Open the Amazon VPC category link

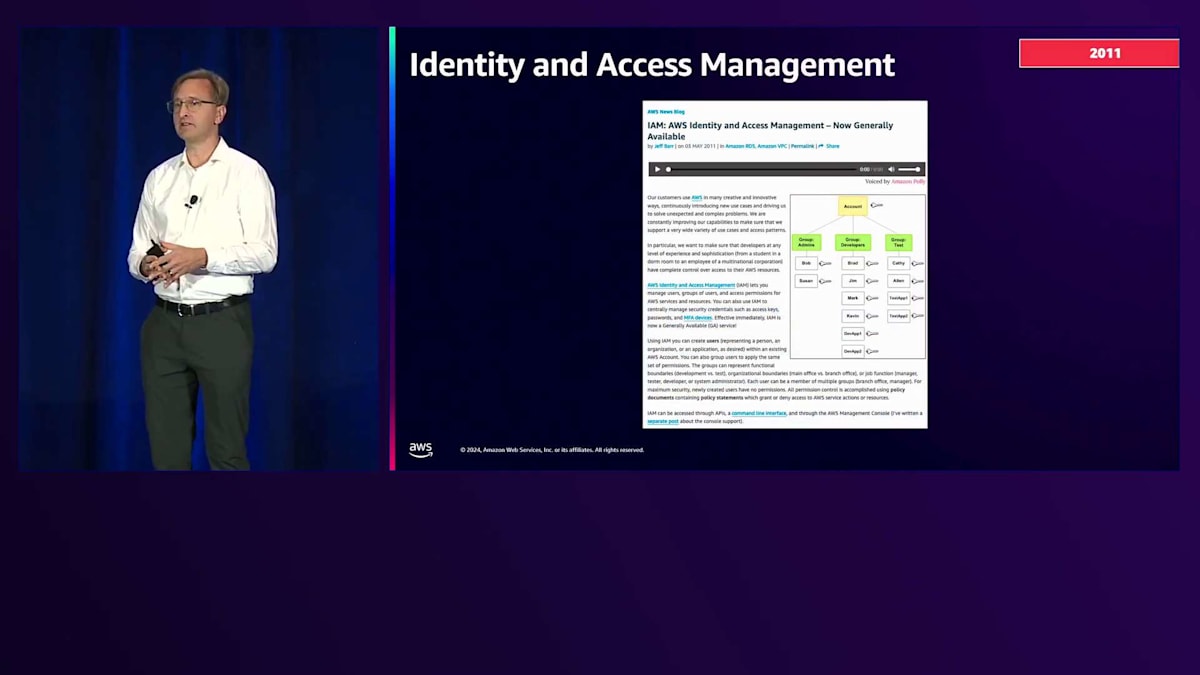coord(772,146)
